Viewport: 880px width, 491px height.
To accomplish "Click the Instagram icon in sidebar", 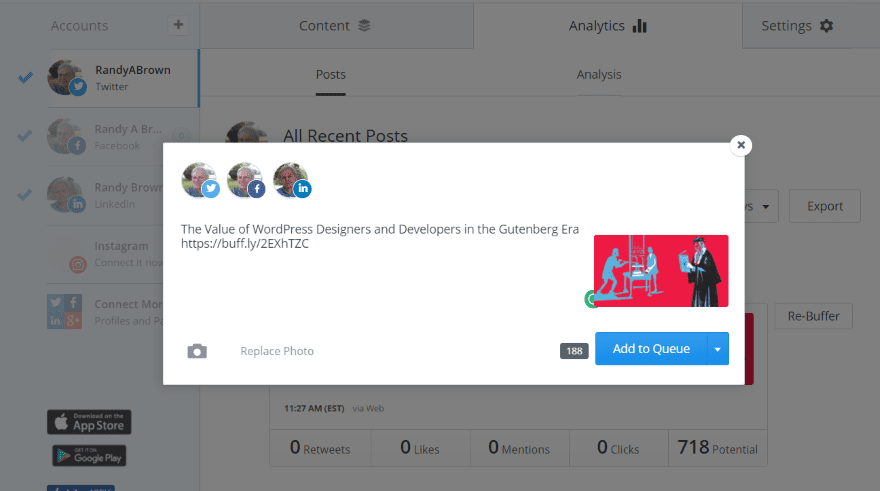I will pos(78,265).
